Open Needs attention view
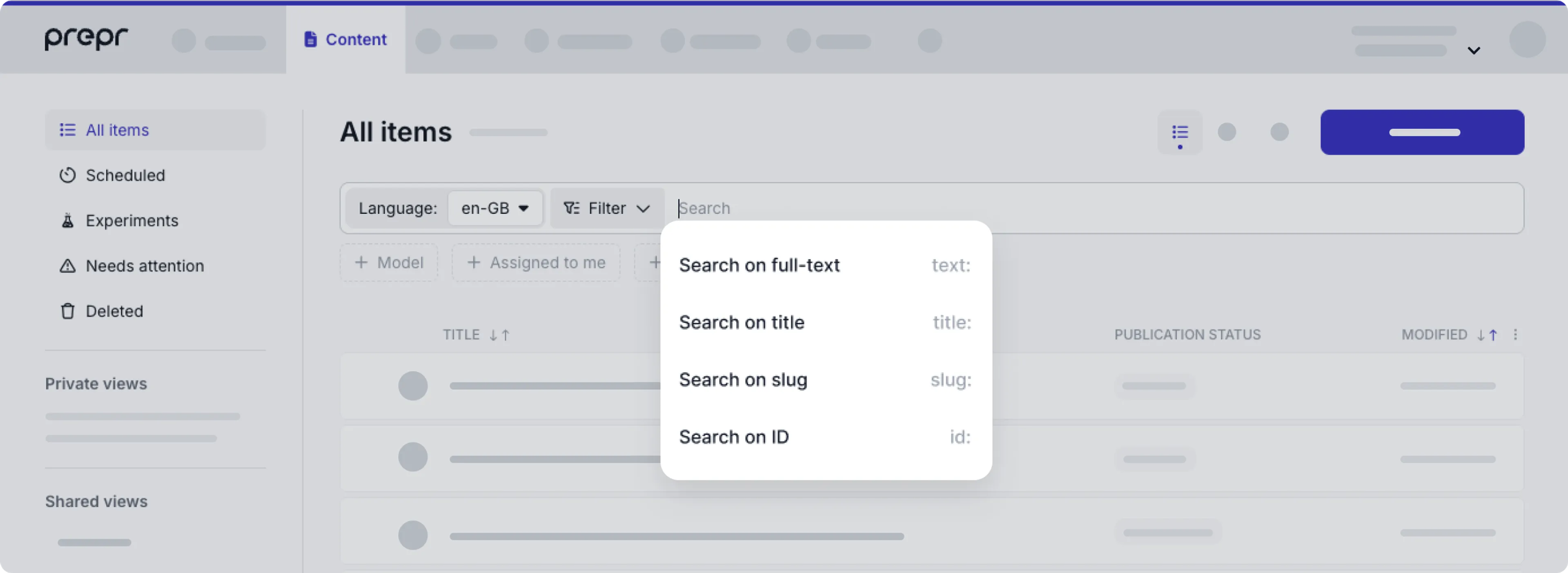 [144, 266]
